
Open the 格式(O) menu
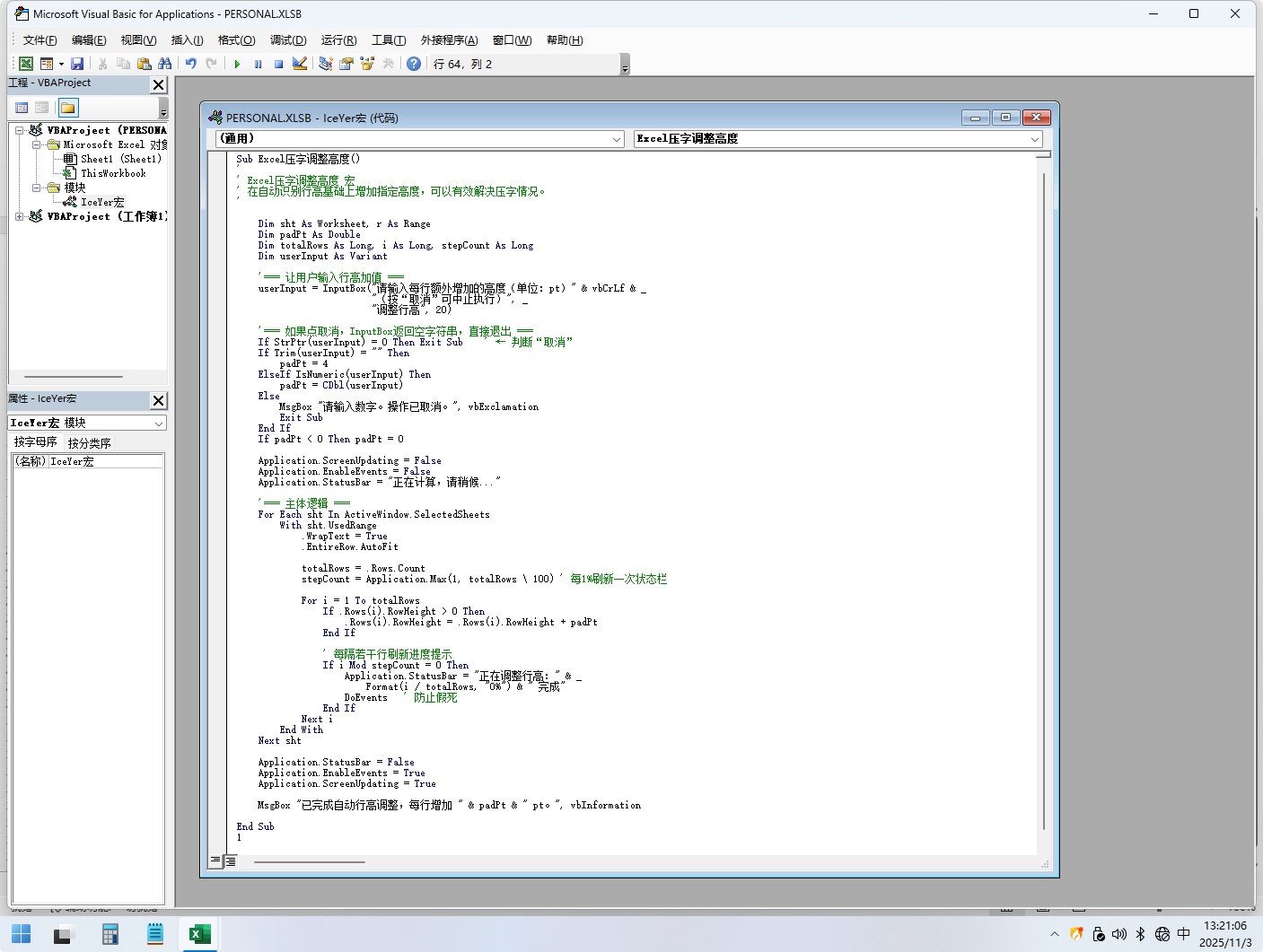237,40
